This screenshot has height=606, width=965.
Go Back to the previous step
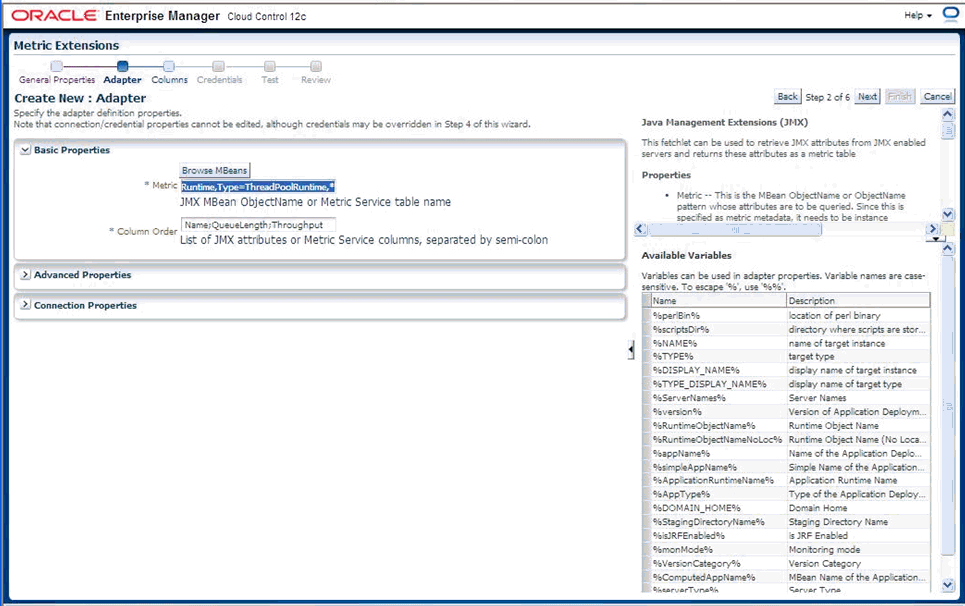coord(787,97)
